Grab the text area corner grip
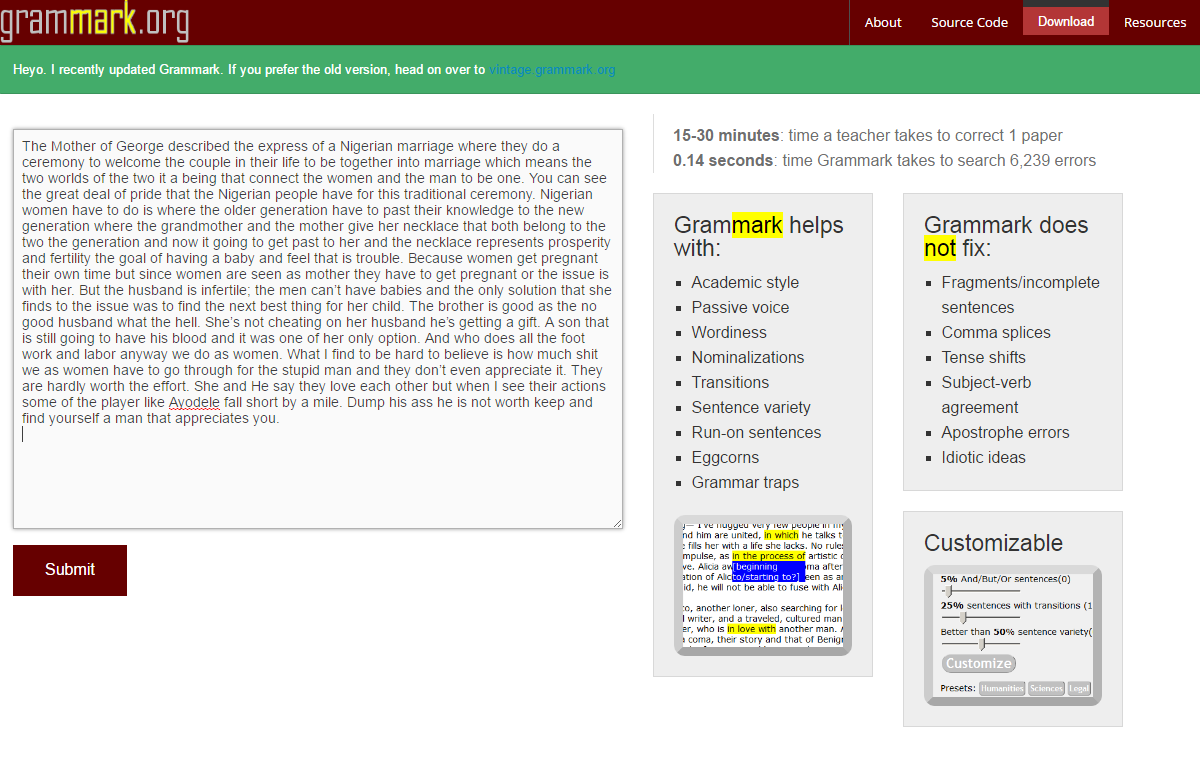Viewport: 1200px width, 757px height. (x=617, y=522)
